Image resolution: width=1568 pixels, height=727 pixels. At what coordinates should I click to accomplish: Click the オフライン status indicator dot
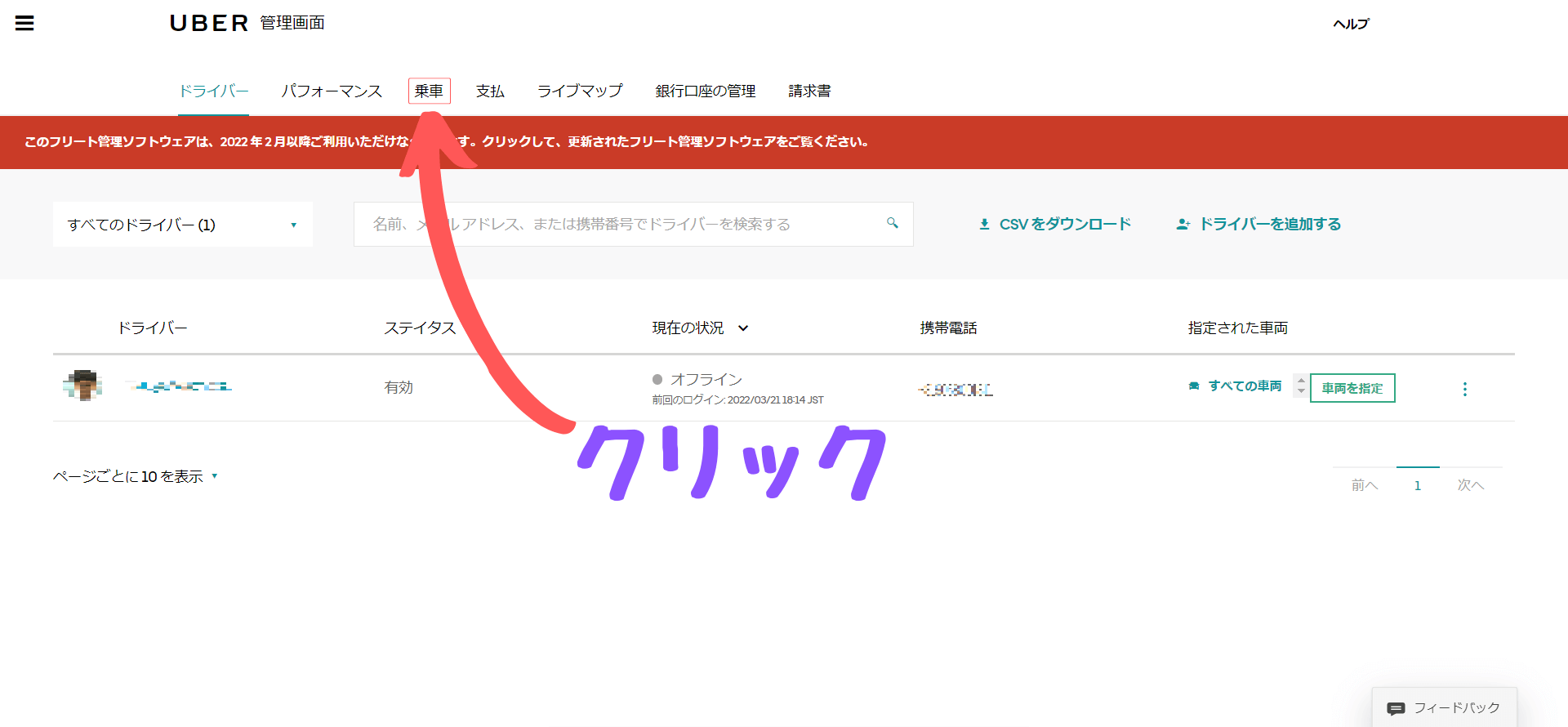pyautogui.click(x=657, y=379)
